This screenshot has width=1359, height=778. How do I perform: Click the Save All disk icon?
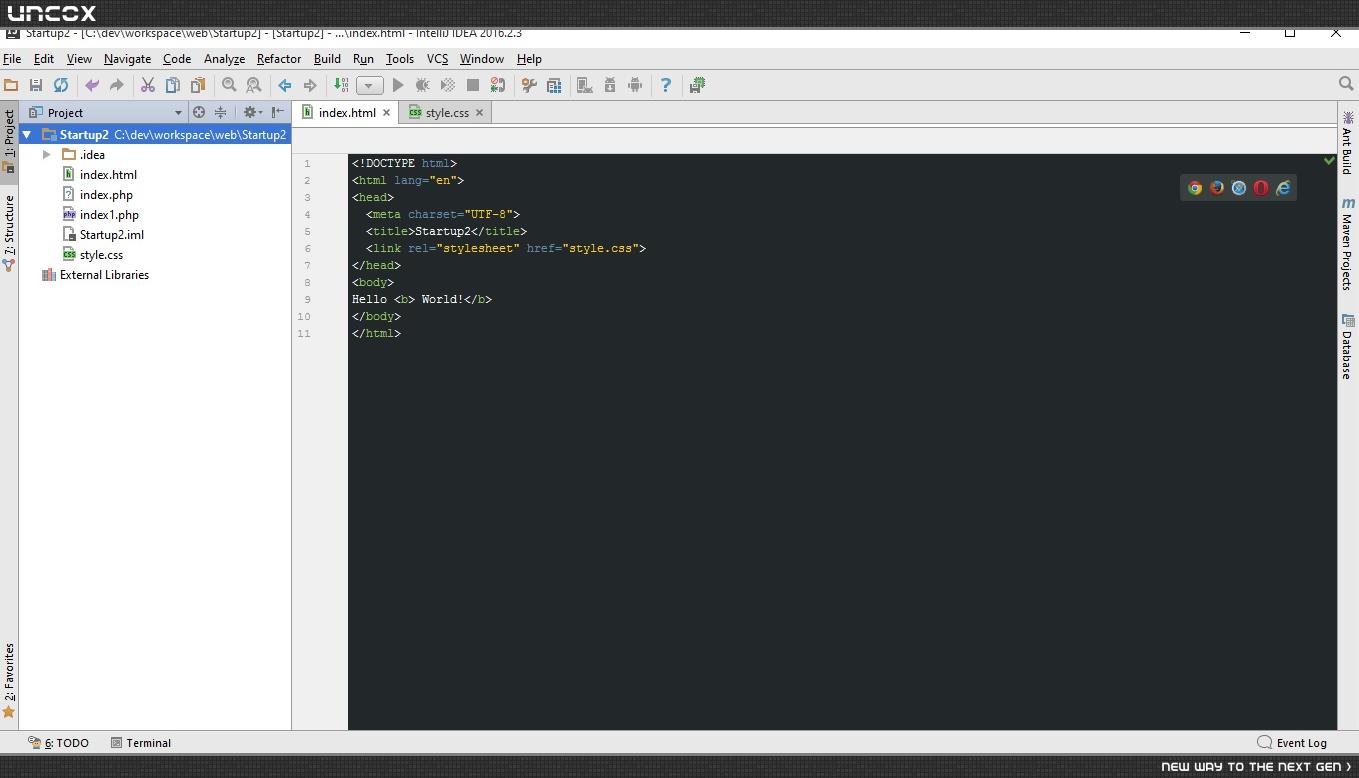pos(36,85)
